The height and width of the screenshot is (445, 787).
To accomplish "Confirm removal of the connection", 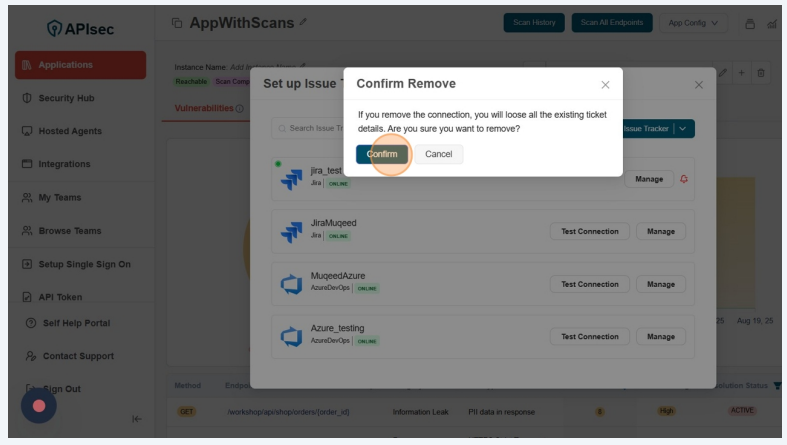I will tap(381, 154).
